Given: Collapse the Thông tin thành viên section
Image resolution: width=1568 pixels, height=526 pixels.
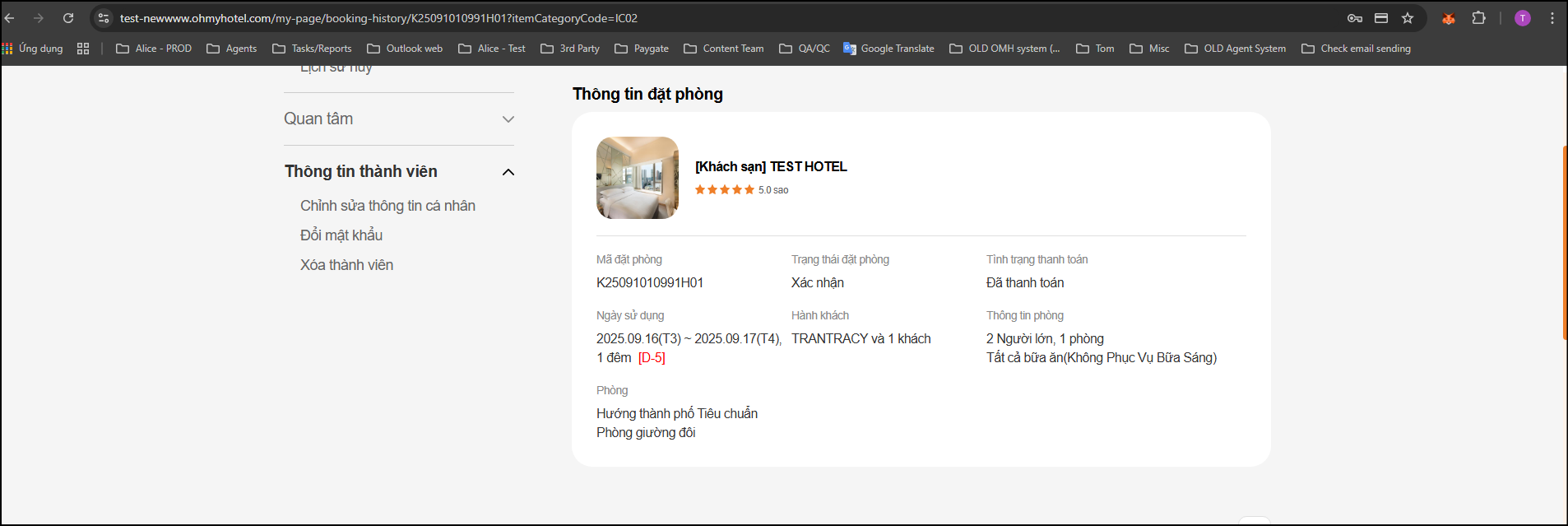Looking at the screenshot, I should [508, 172].
